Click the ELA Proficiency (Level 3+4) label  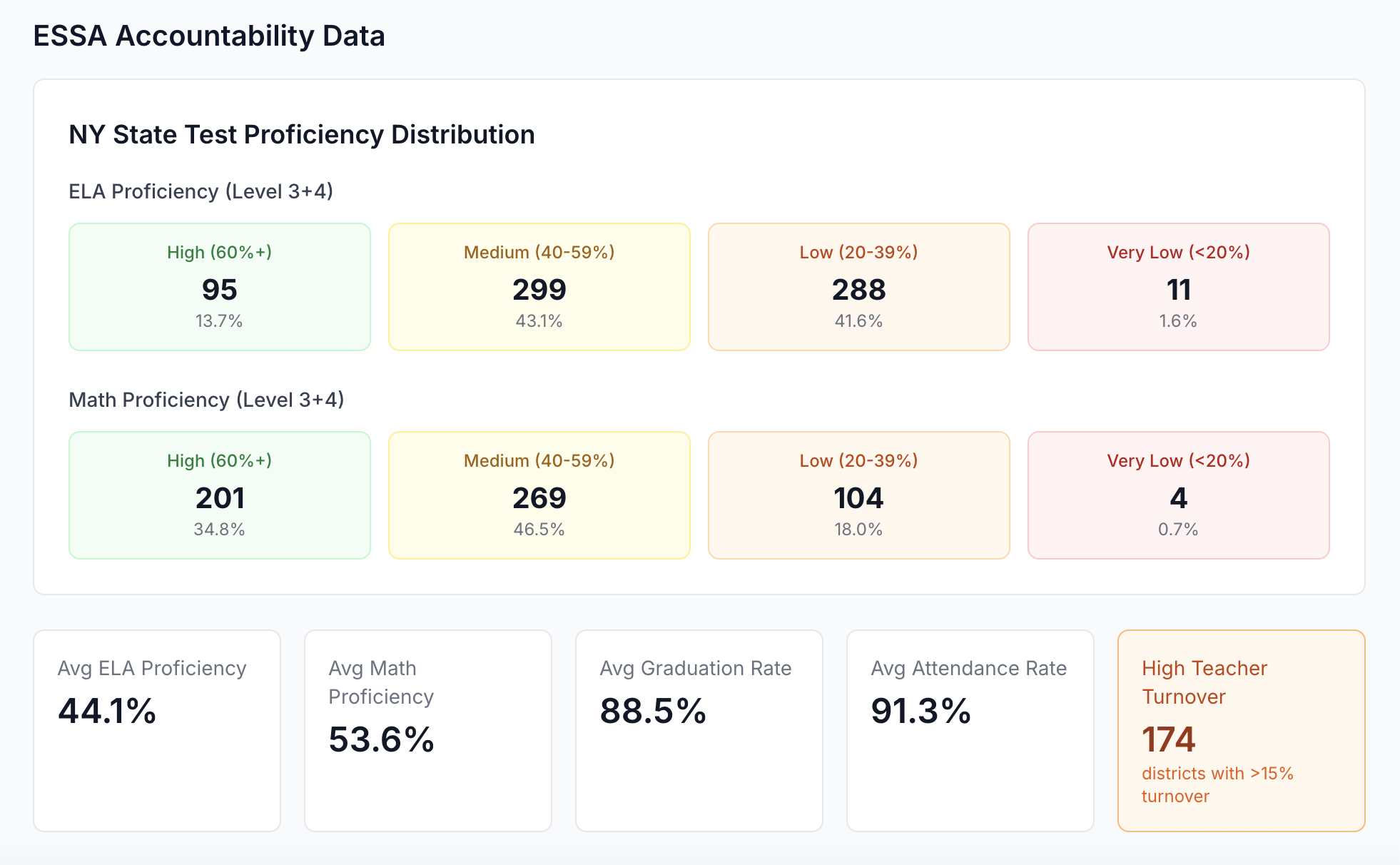[x=201, y=191]
